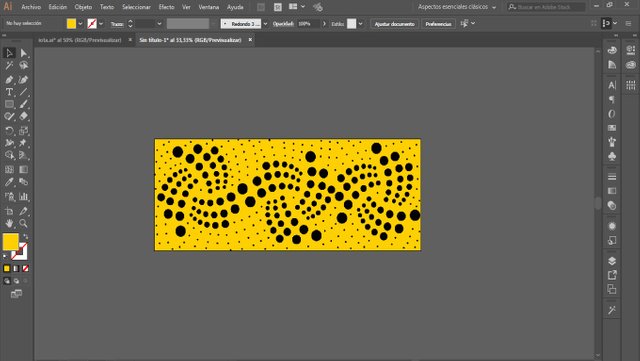Activate the Color fill mode button
The height and width of the screenshot is (361, 640).
tap(7, 268)
